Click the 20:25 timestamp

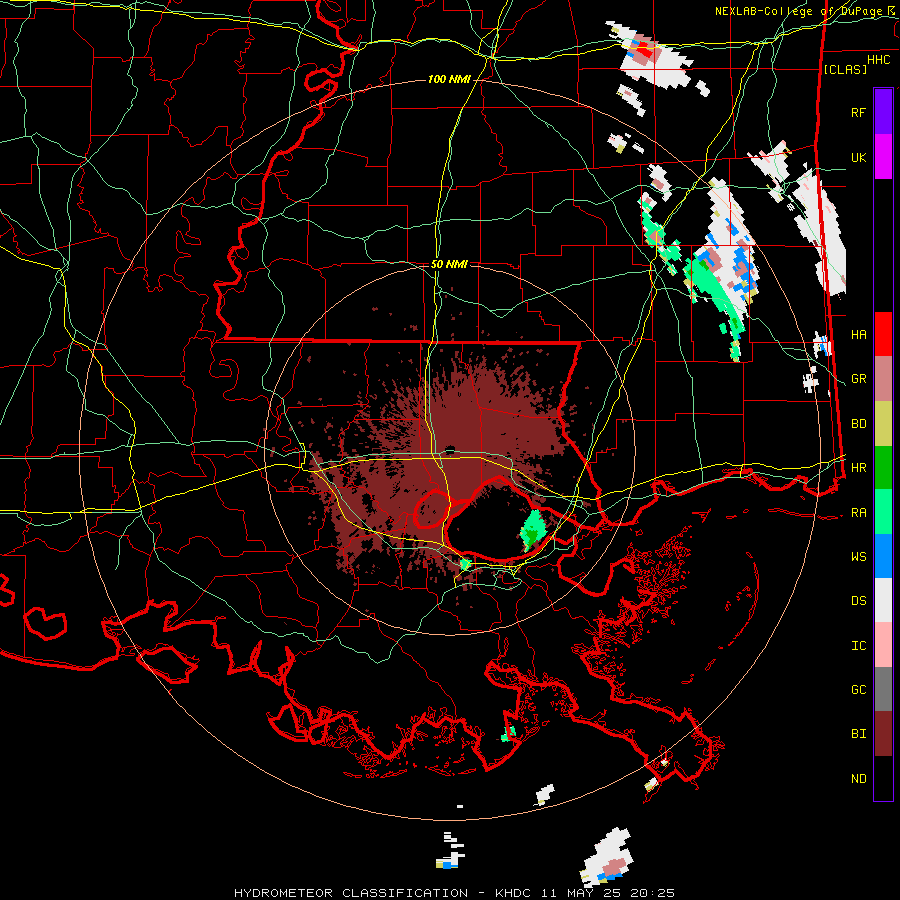pyautogui.click(x=652, y=893)
